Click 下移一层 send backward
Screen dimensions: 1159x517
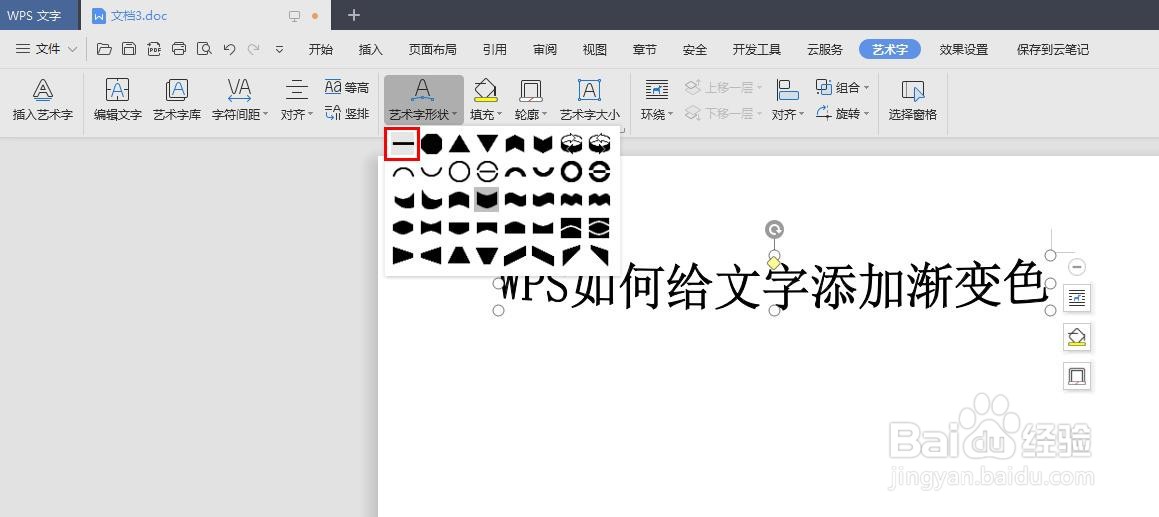tap(722, 113)
